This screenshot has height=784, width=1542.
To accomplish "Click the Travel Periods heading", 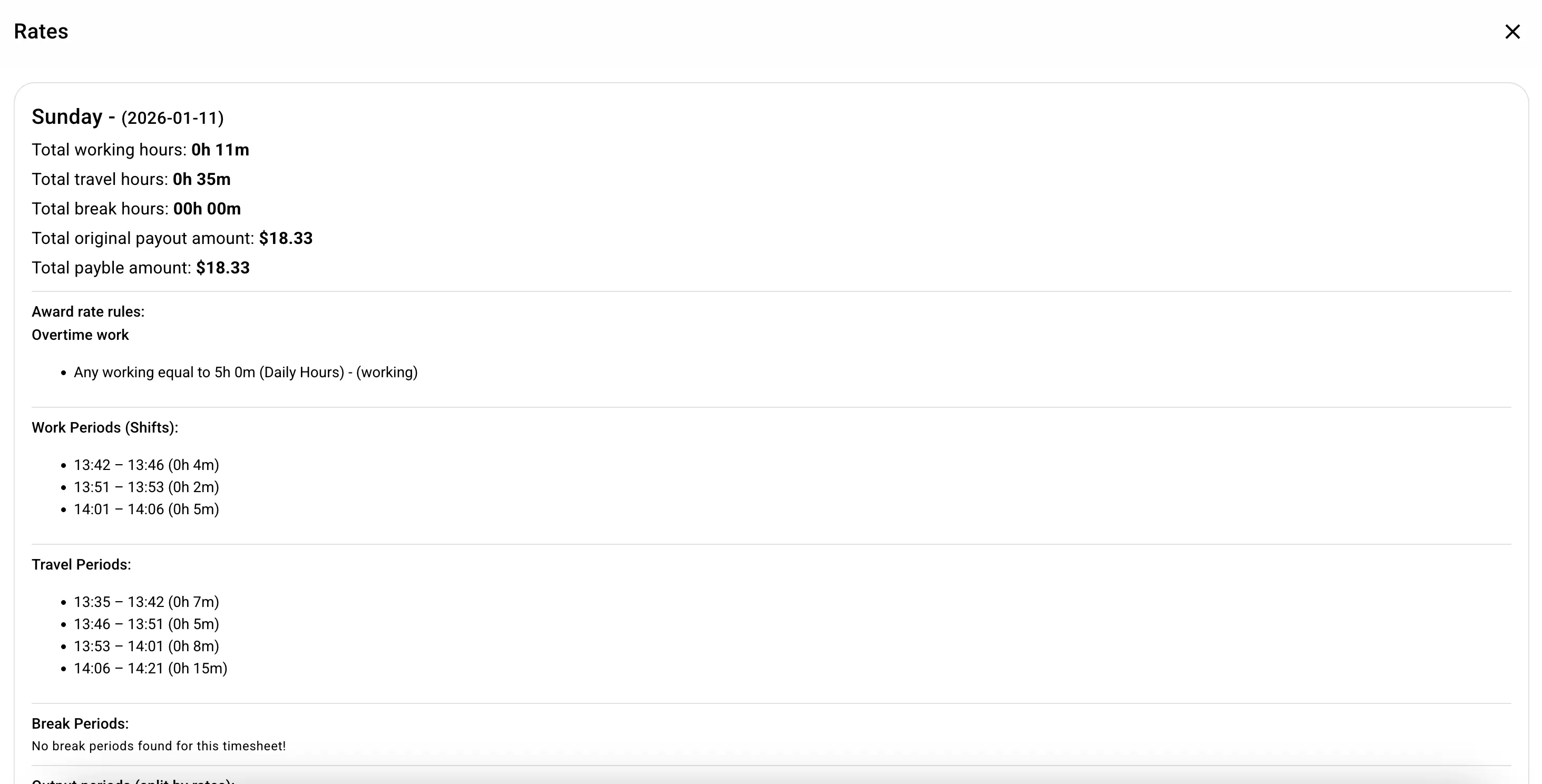I will pos(81,565).
